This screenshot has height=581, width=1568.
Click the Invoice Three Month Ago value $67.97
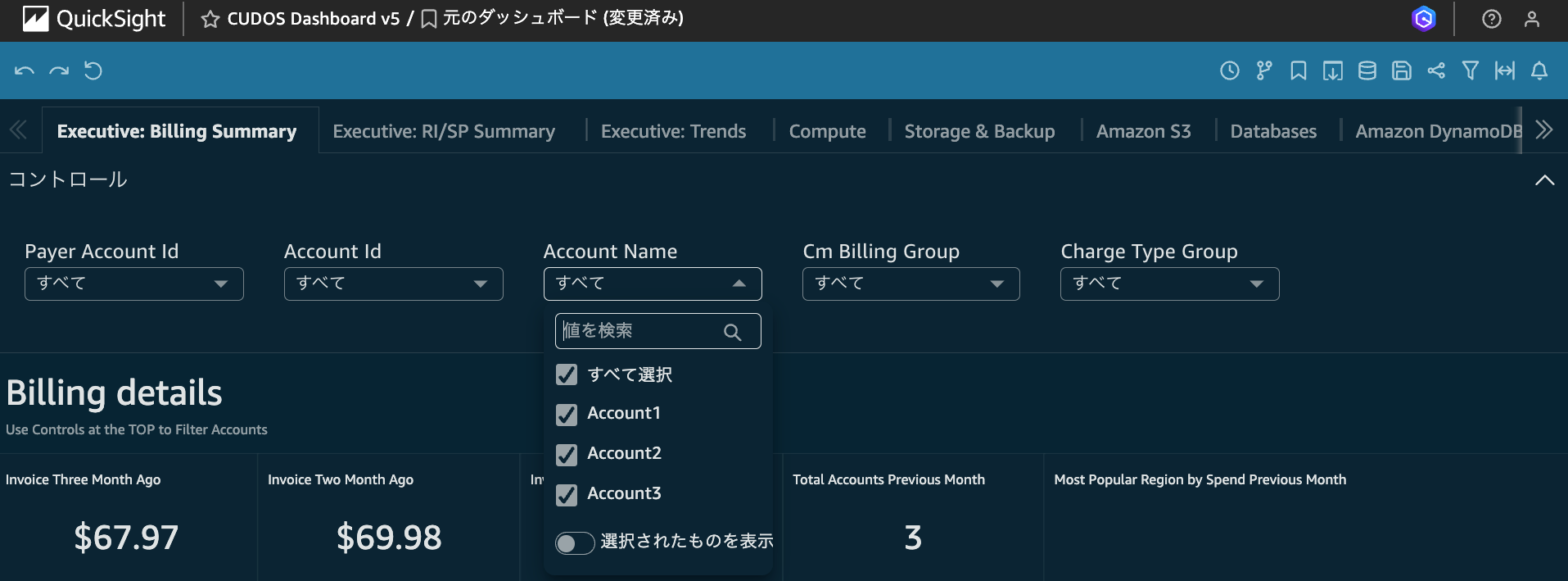pyautogui.click(x=126, y=538)
